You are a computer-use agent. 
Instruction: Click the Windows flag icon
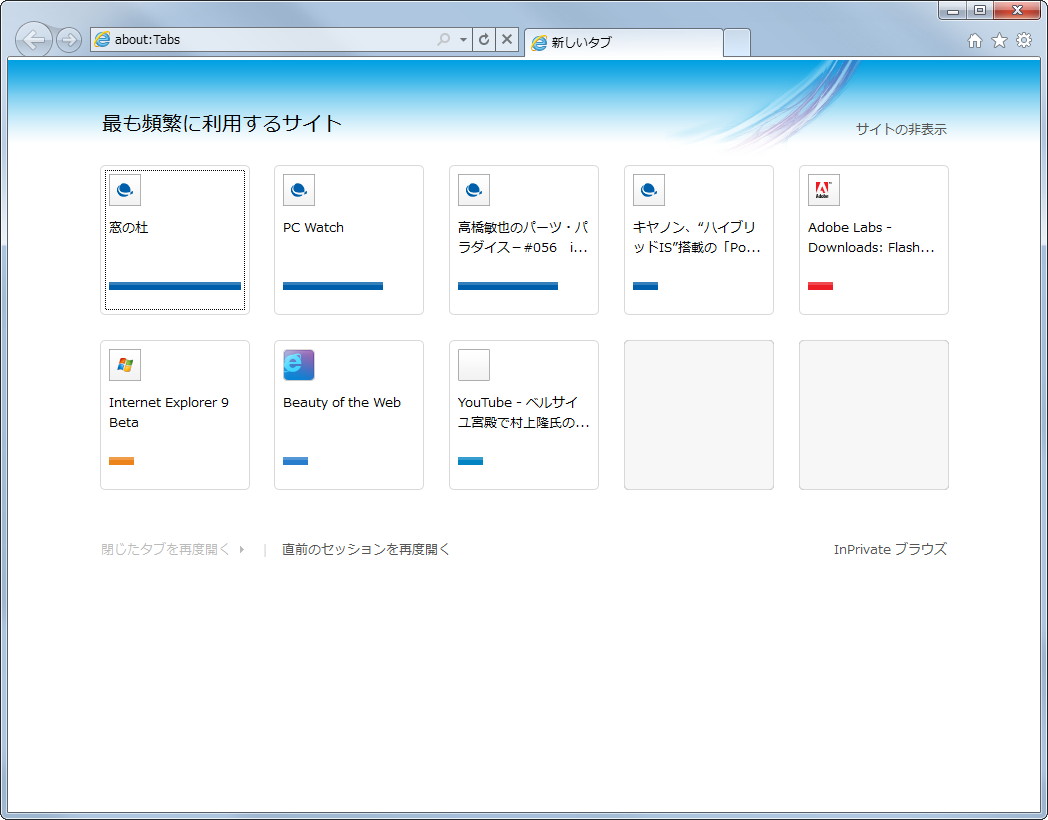[125, 365]
